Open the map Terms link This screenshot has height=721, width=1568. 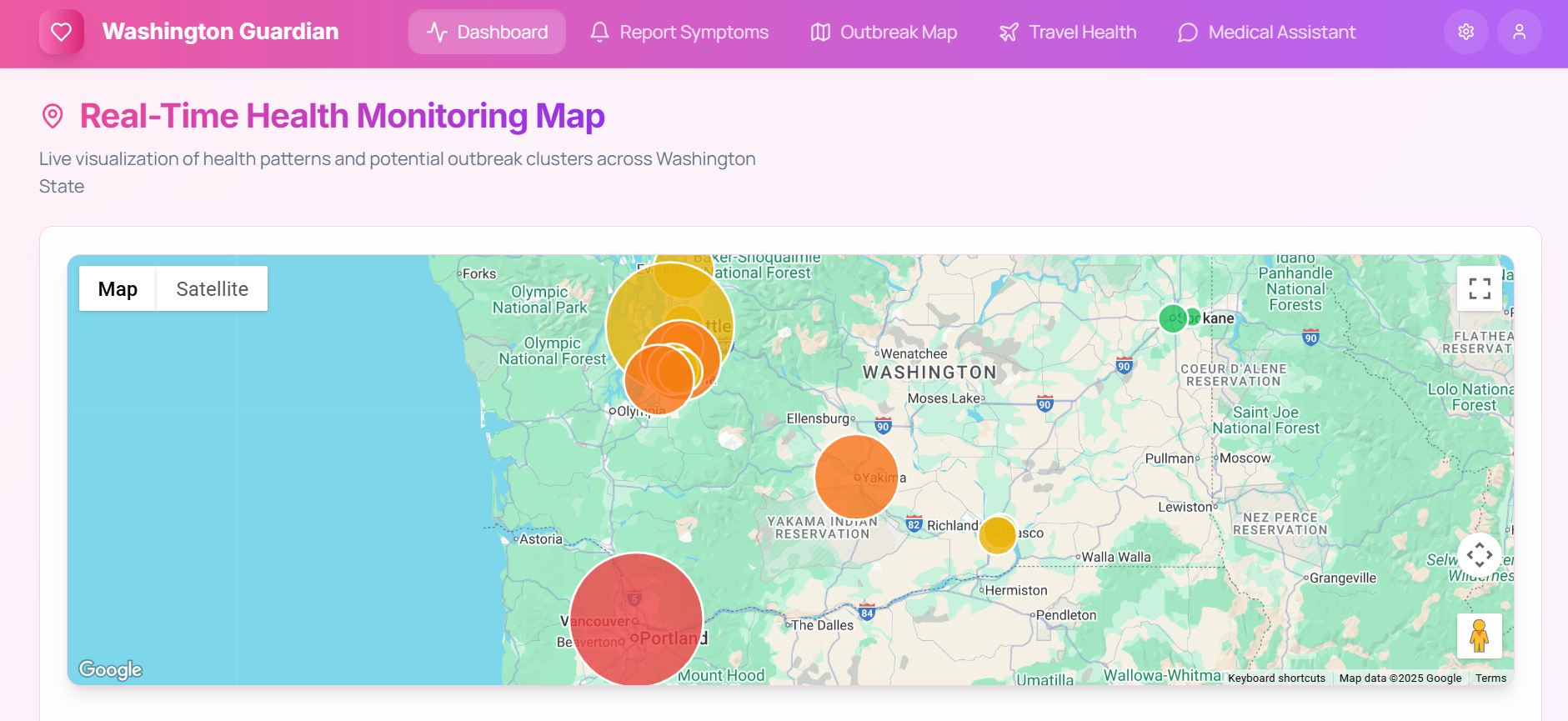pos(1490,678)
